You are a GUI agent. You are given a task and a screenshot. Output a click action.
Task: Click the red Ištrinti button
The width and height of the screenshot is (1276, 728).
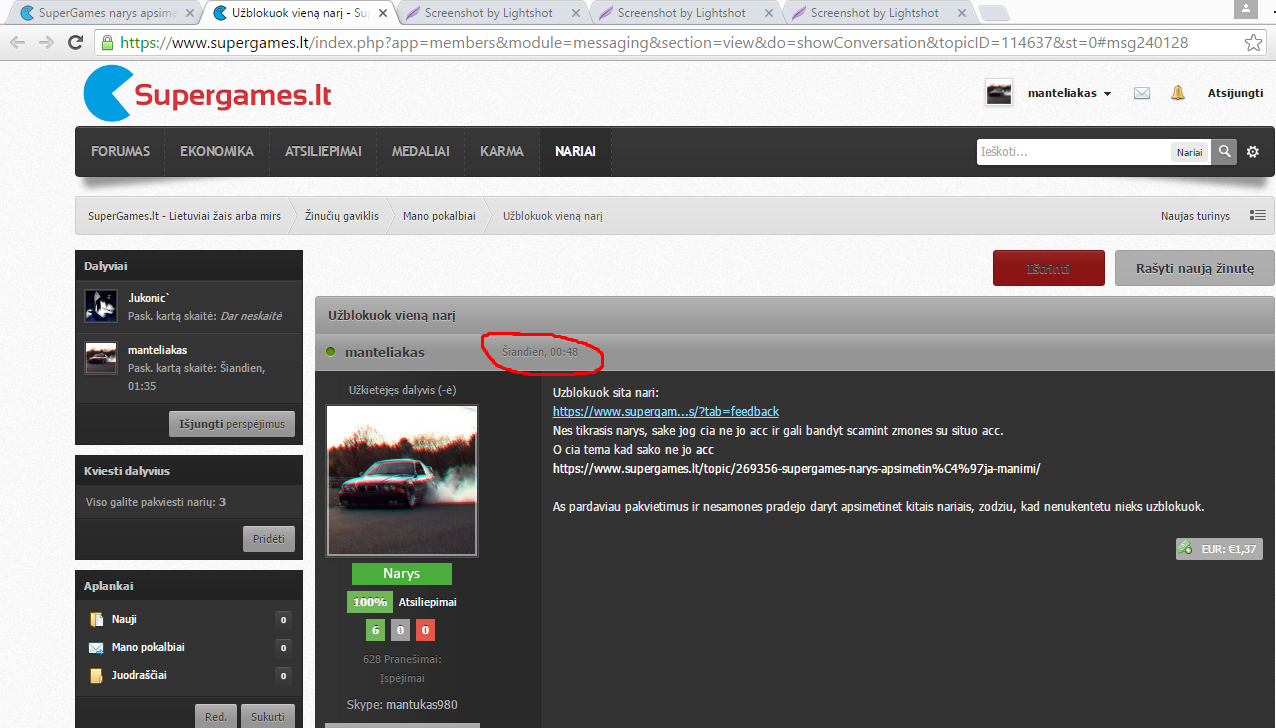(x=1049, y=268)
